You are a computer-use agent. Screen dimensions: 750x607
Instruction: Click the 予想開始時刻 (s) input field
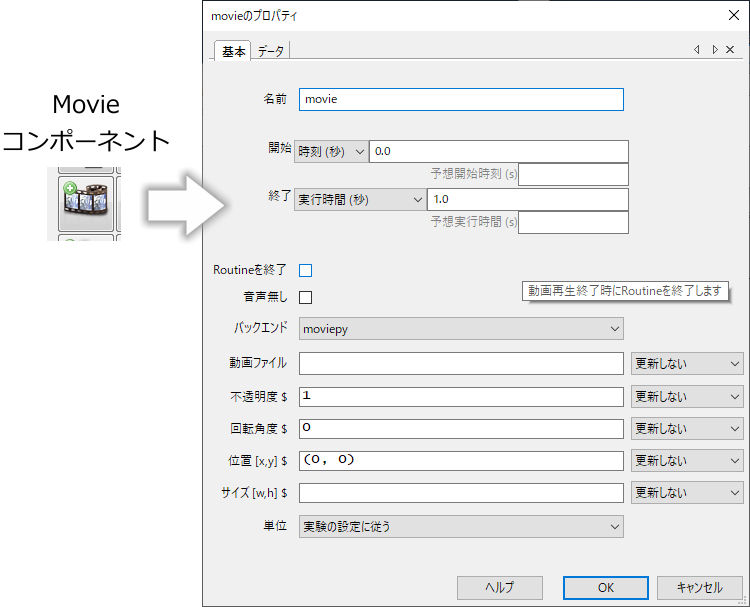(573, 174)
